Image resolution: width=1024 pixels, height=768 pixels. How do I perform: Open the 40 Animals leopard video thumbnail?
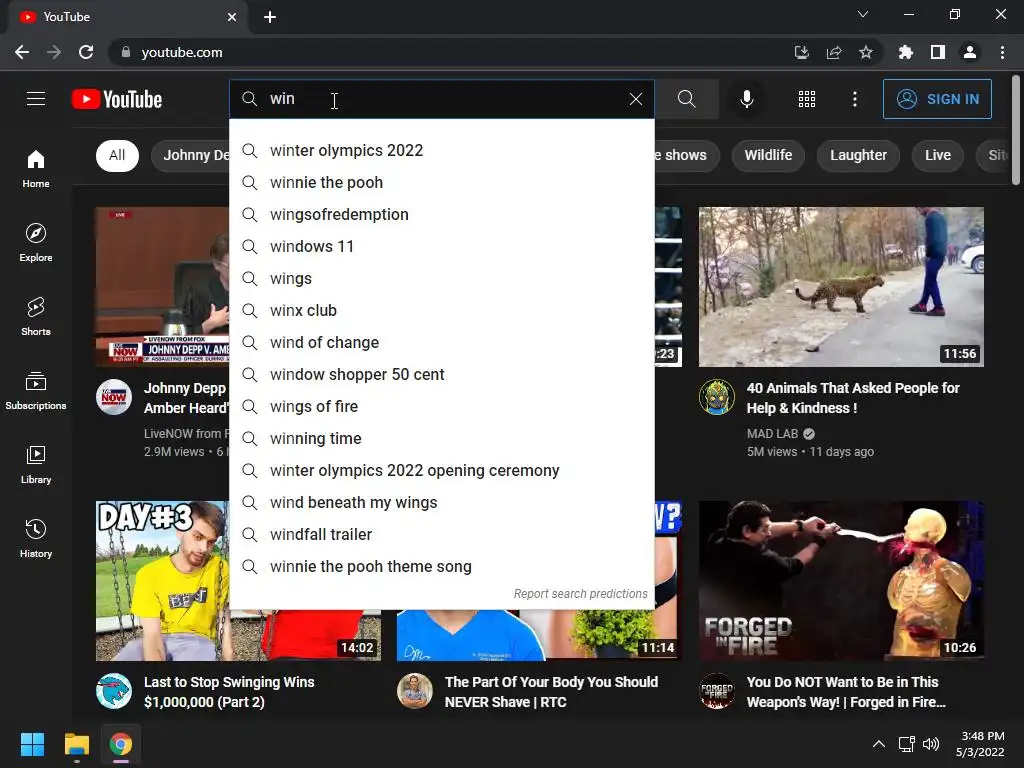coord(841,287)
